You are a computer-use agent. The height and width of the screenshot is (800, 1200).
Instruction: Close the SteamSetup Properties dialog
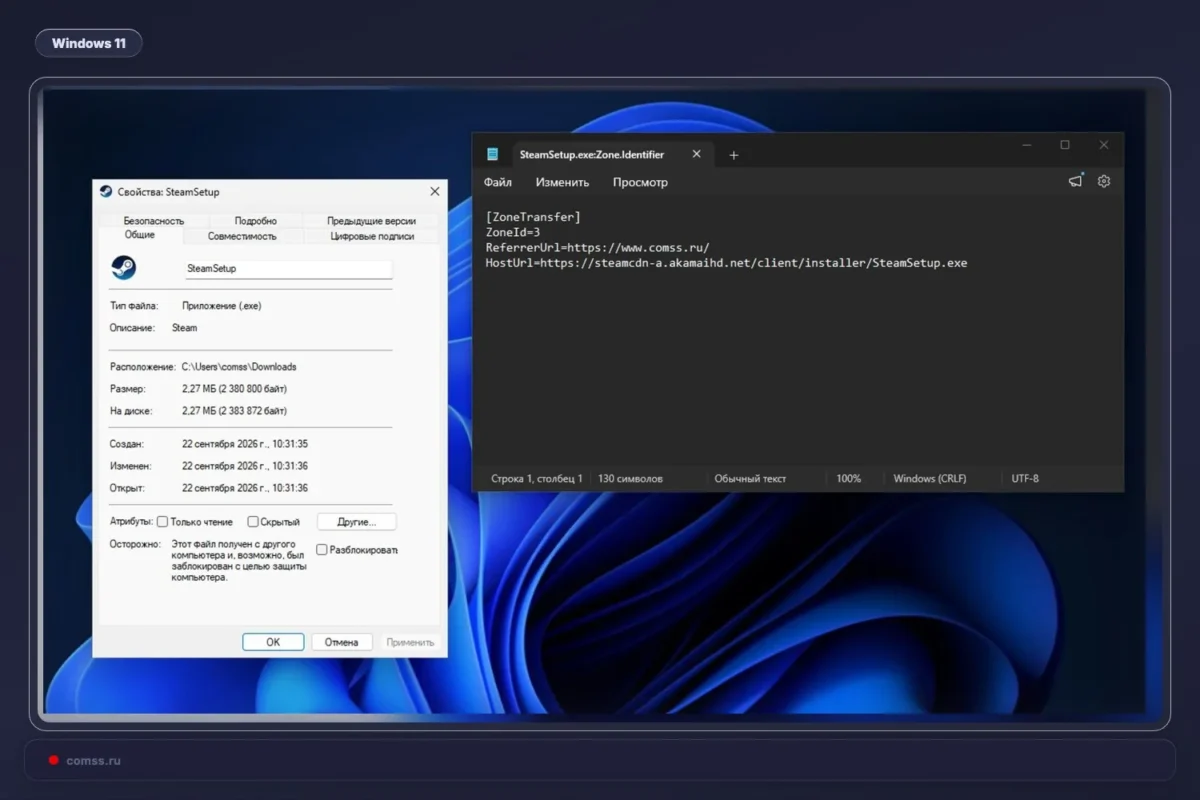coord(434,191)
